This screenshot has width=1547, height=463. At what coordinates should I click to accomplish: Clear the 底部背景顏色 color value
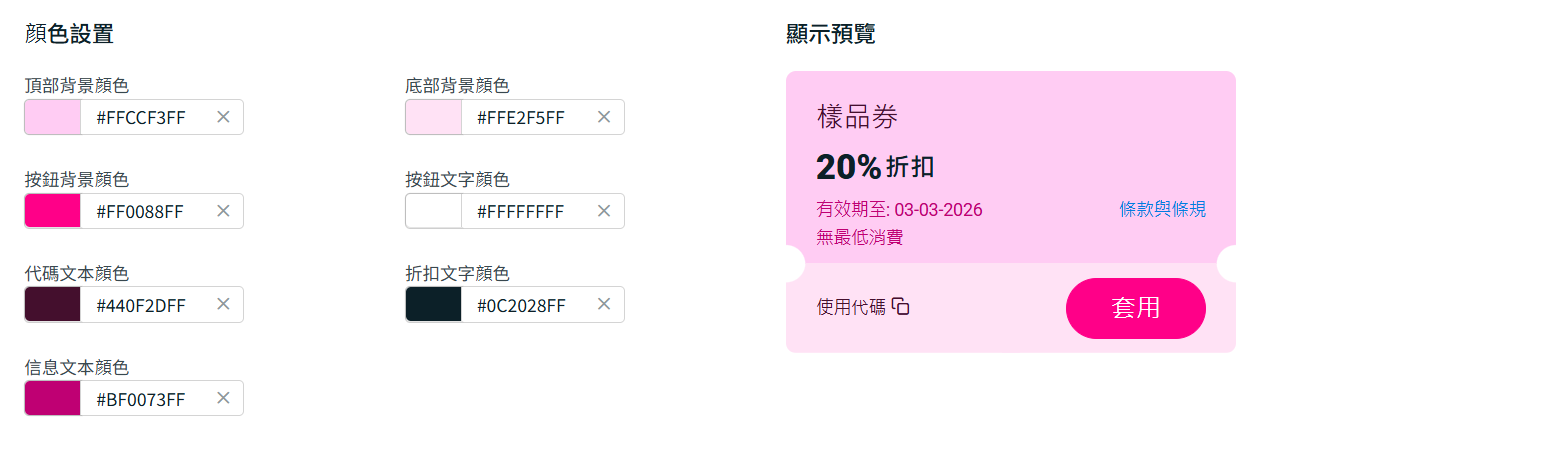point(604,117)
